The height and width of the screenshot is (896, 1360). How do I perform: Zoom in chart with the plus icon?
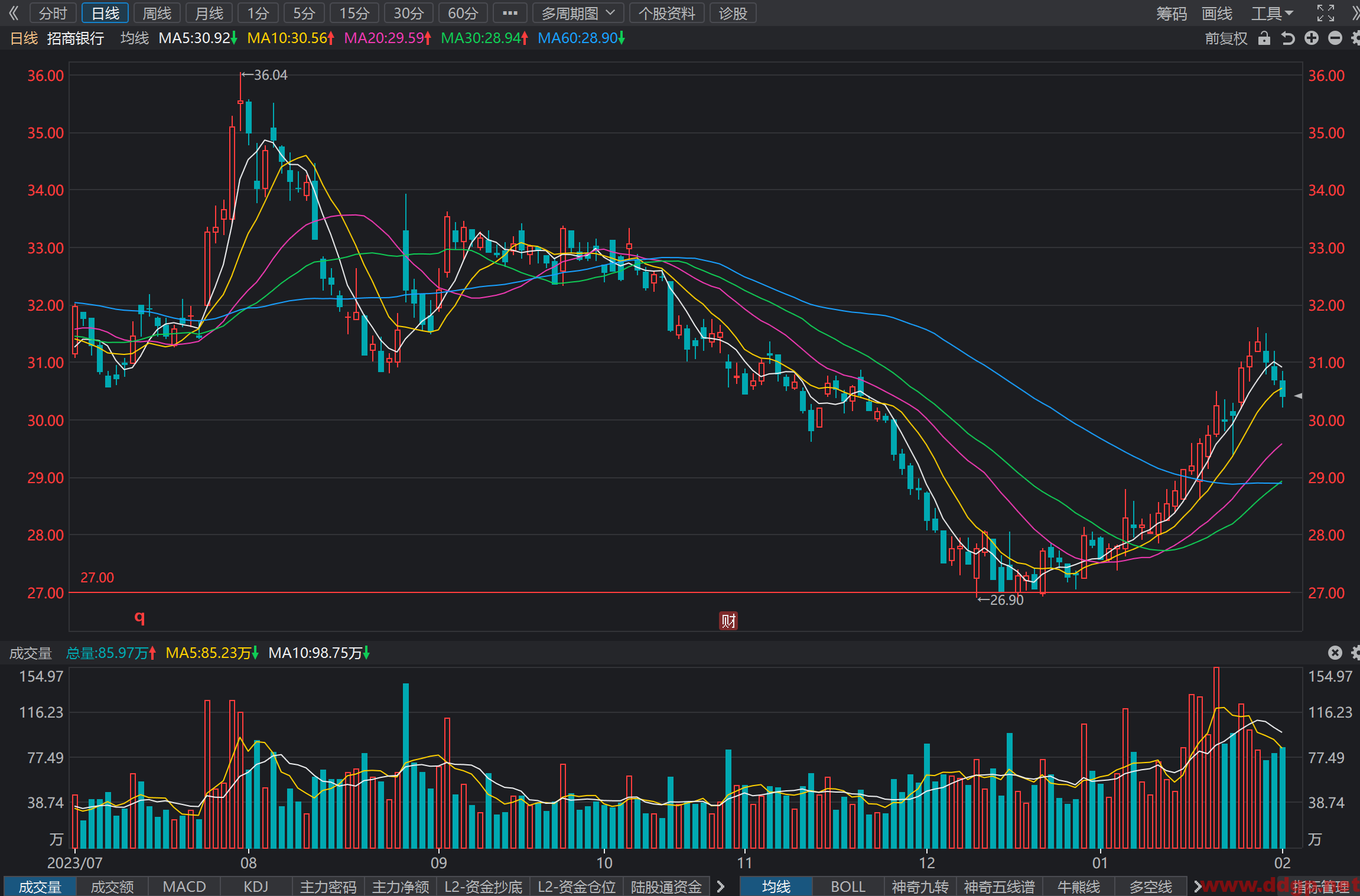point(1312,38)
